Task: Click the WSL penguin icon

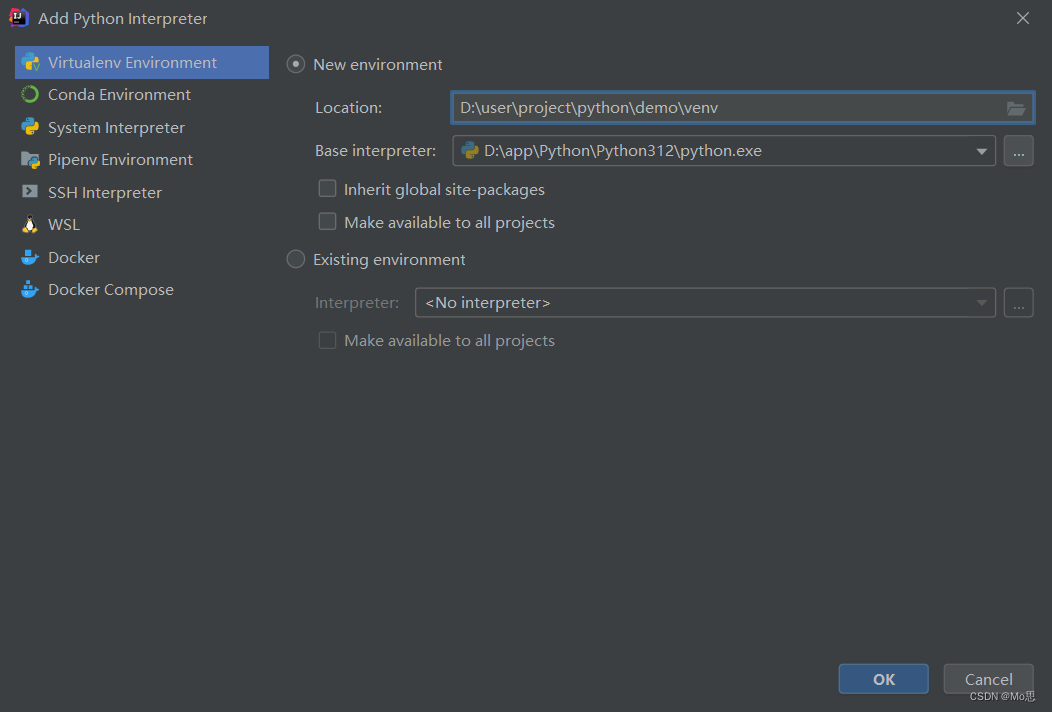Action: (30, 225)
